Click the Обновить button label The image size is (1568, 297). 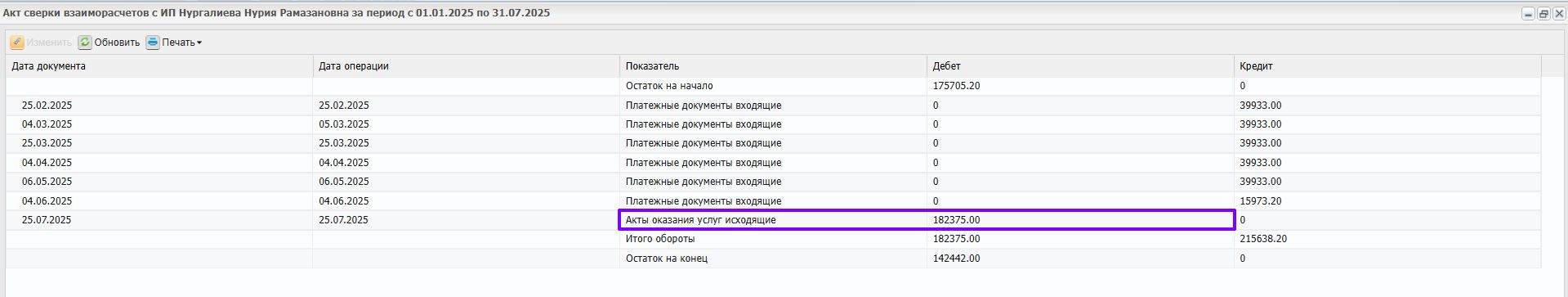[x=117, y=43]
